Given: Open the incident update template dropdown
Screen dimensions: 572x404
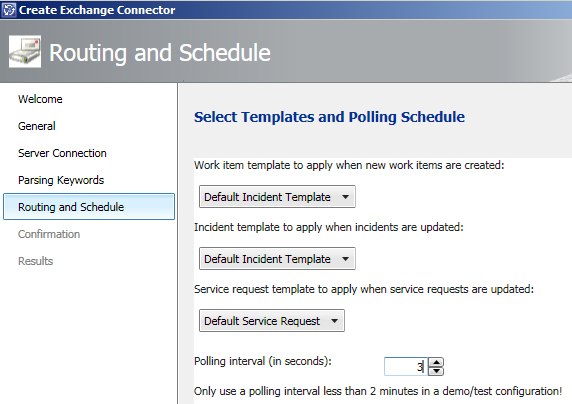Looking at the screenshot, I should pos(277,259).
